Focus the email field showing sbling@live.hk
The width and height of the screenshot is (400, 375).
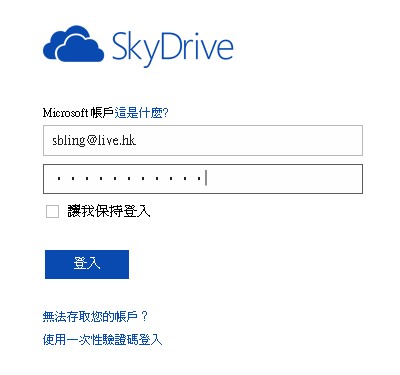(203, 140)
